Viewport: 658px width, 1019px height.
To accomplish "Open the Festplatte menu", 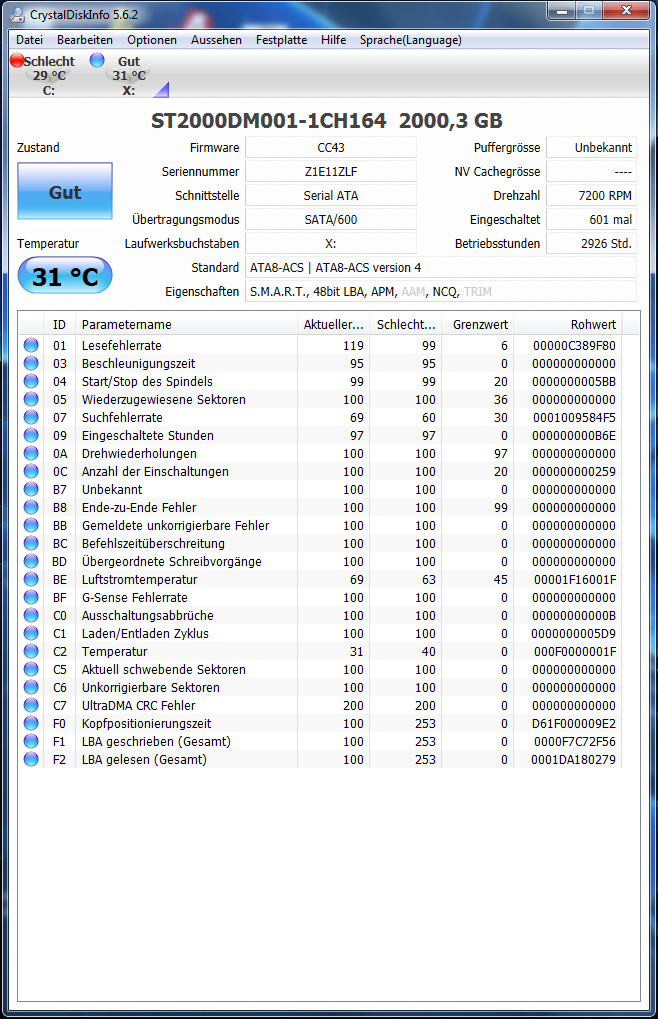I will pos(281,40).
